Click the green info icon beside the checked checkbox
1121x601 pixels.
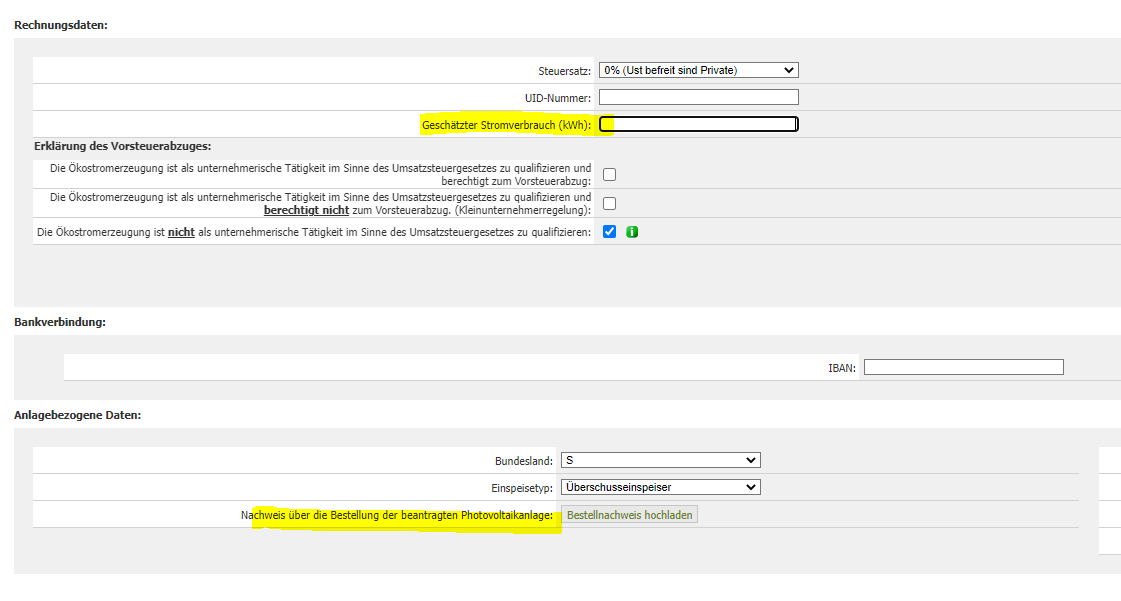tap(632, 232)
